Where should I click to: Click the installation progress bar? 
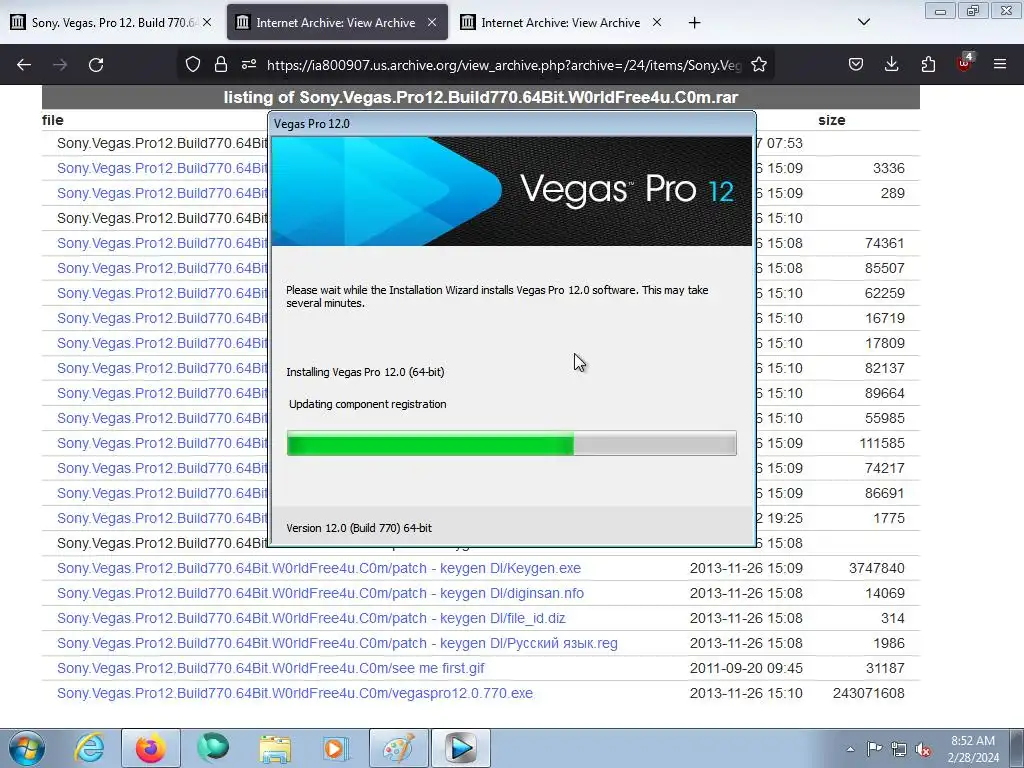click(x=511, y=443)
